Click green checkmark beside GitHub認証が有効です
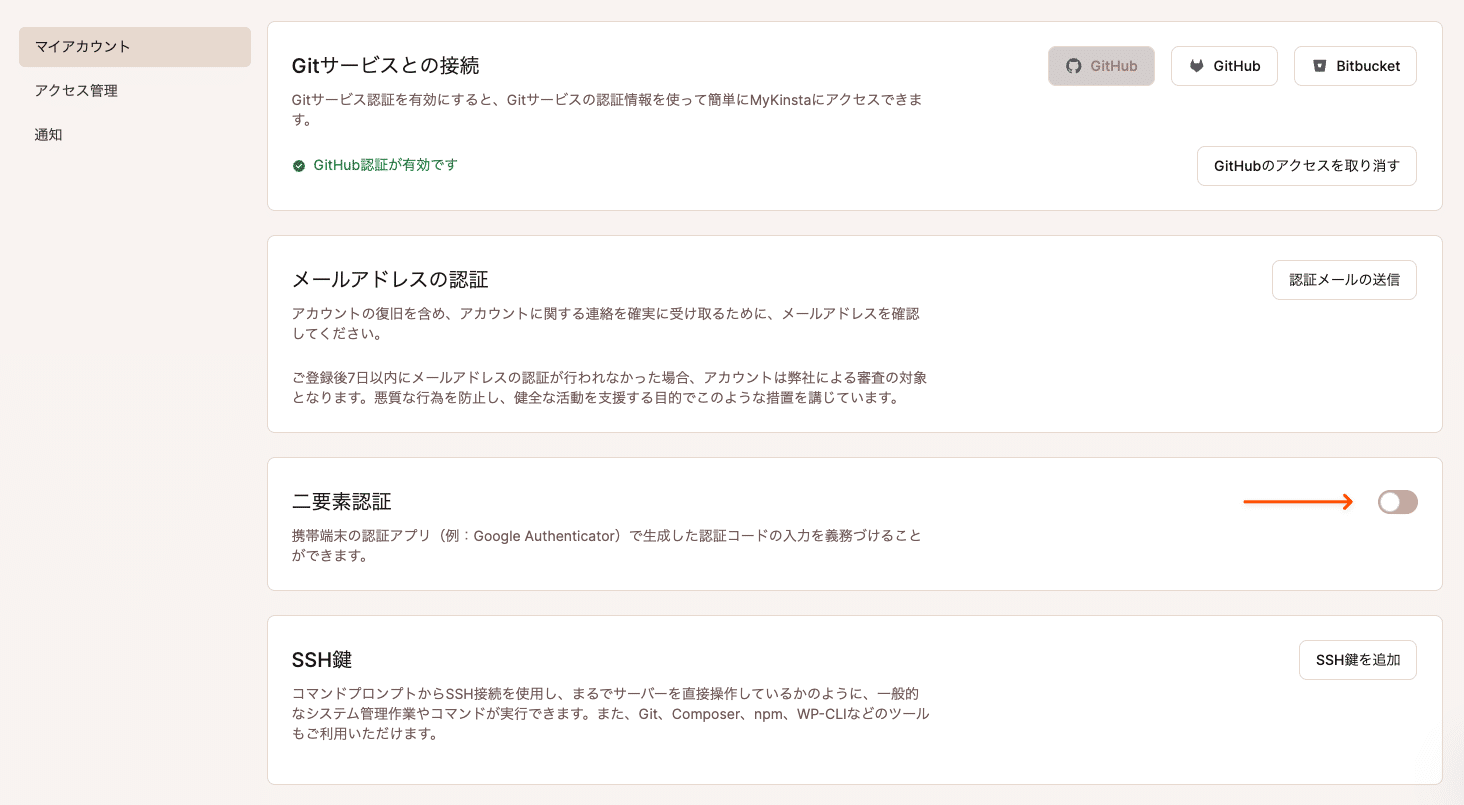 (x=299, y=166)
